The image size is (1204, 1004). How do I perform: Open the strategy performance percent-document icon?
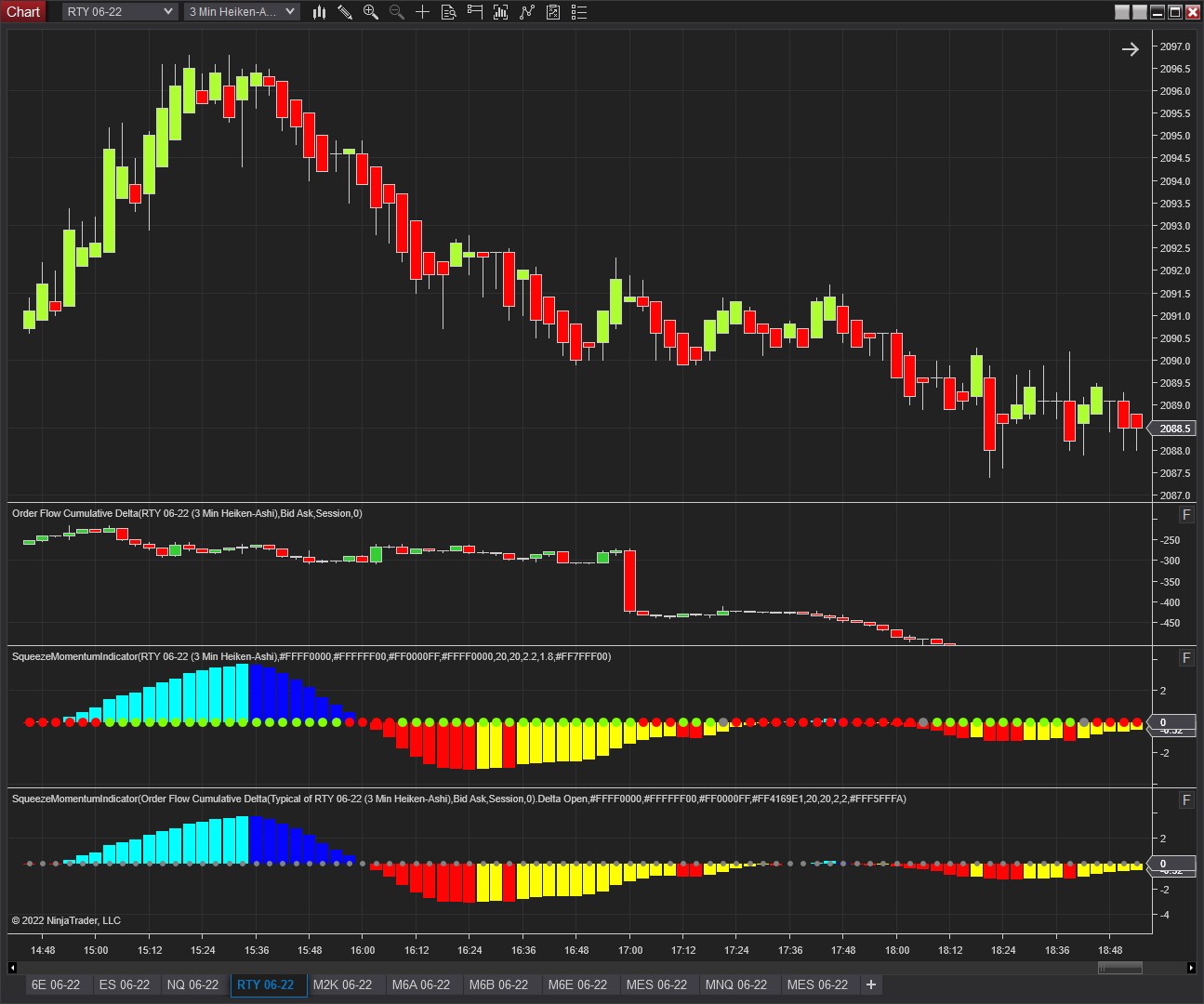coord(553,12)
